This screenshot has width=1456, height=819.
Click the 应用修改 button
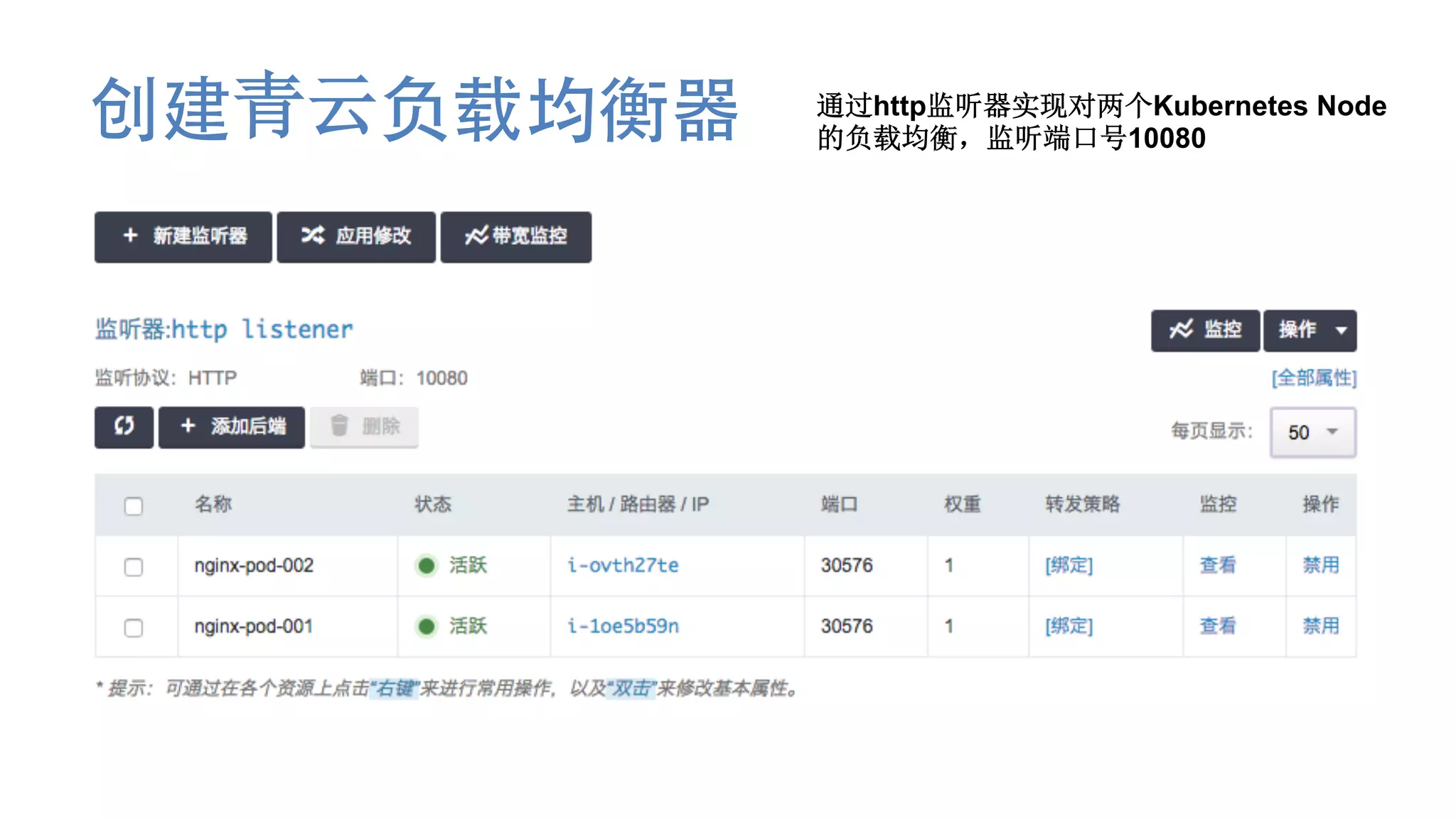click(x=356, y=237)
